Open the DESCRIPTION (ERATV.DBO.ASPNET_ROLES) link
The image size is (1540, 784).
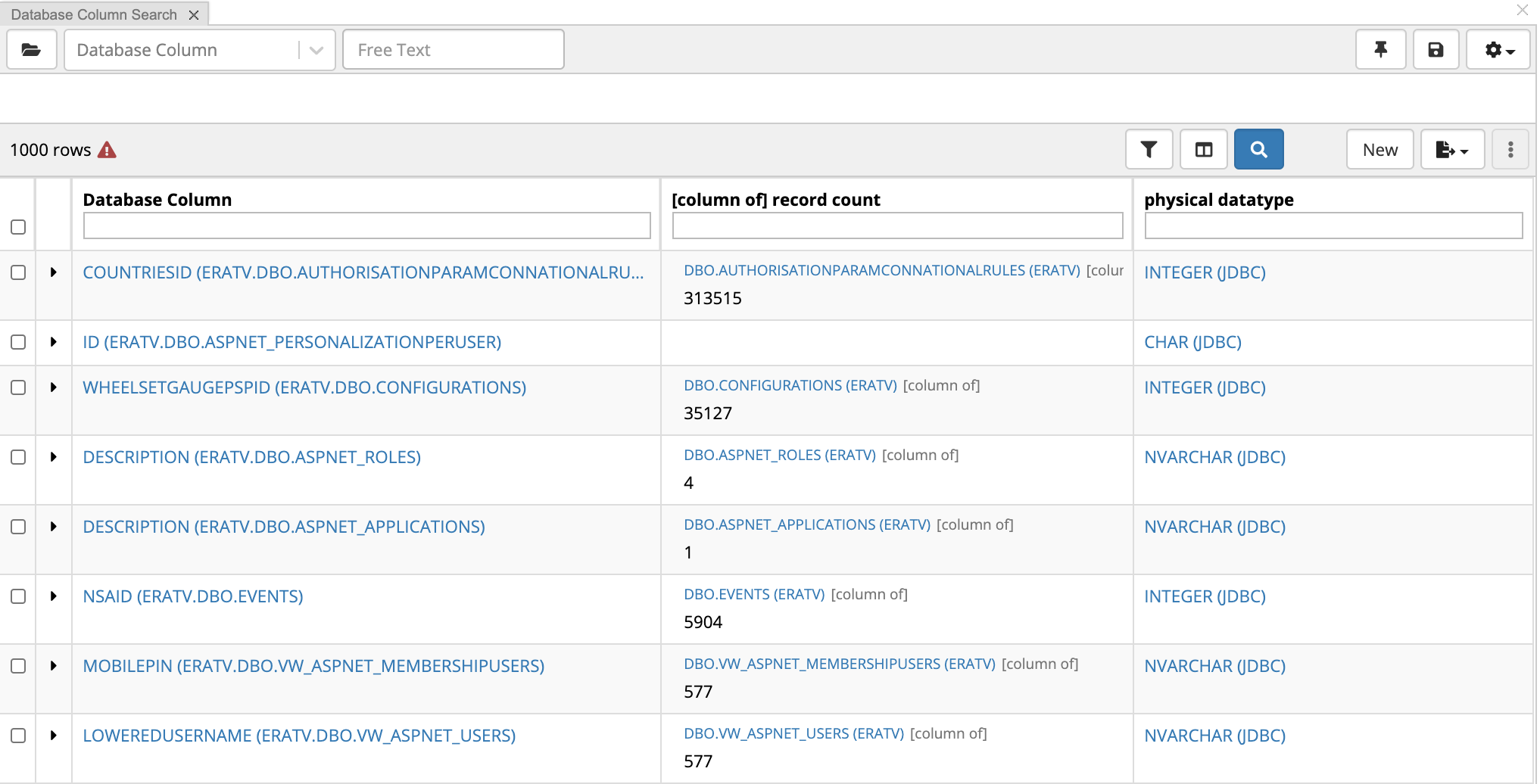(x=251, y=457)
